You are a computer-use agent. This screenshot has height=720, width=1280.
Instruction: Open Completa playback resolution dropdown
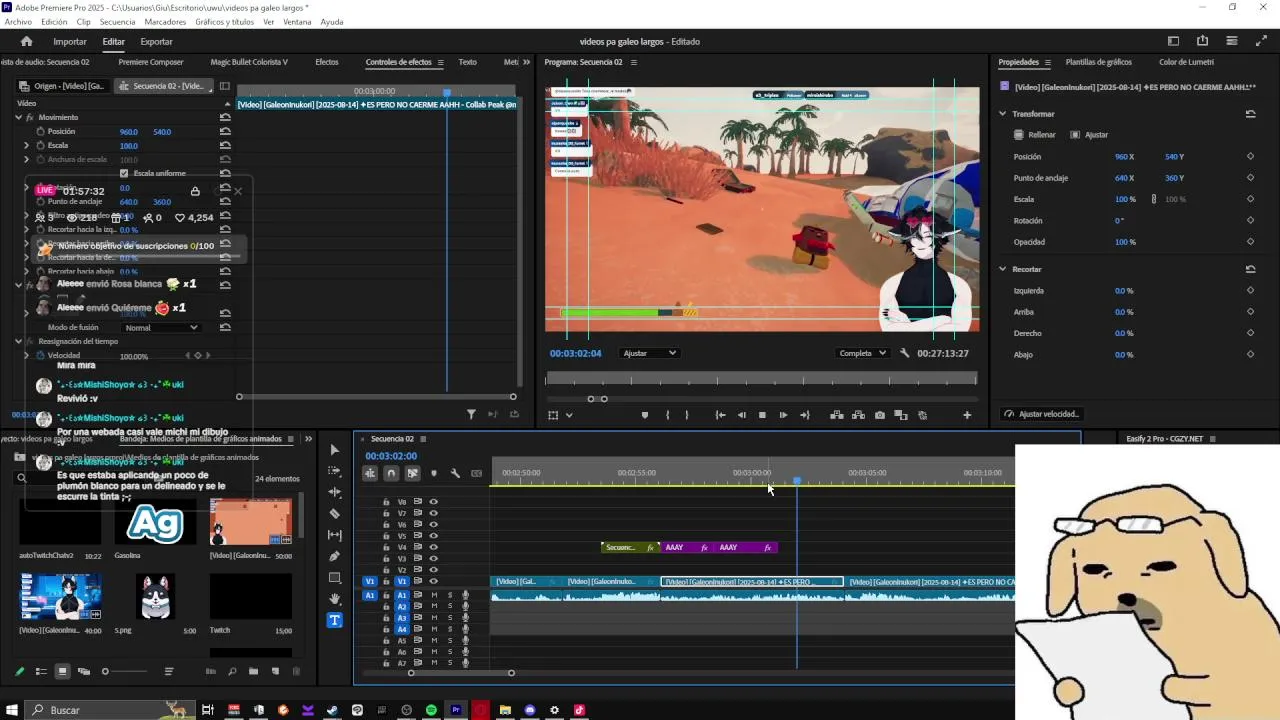(863, 353)
